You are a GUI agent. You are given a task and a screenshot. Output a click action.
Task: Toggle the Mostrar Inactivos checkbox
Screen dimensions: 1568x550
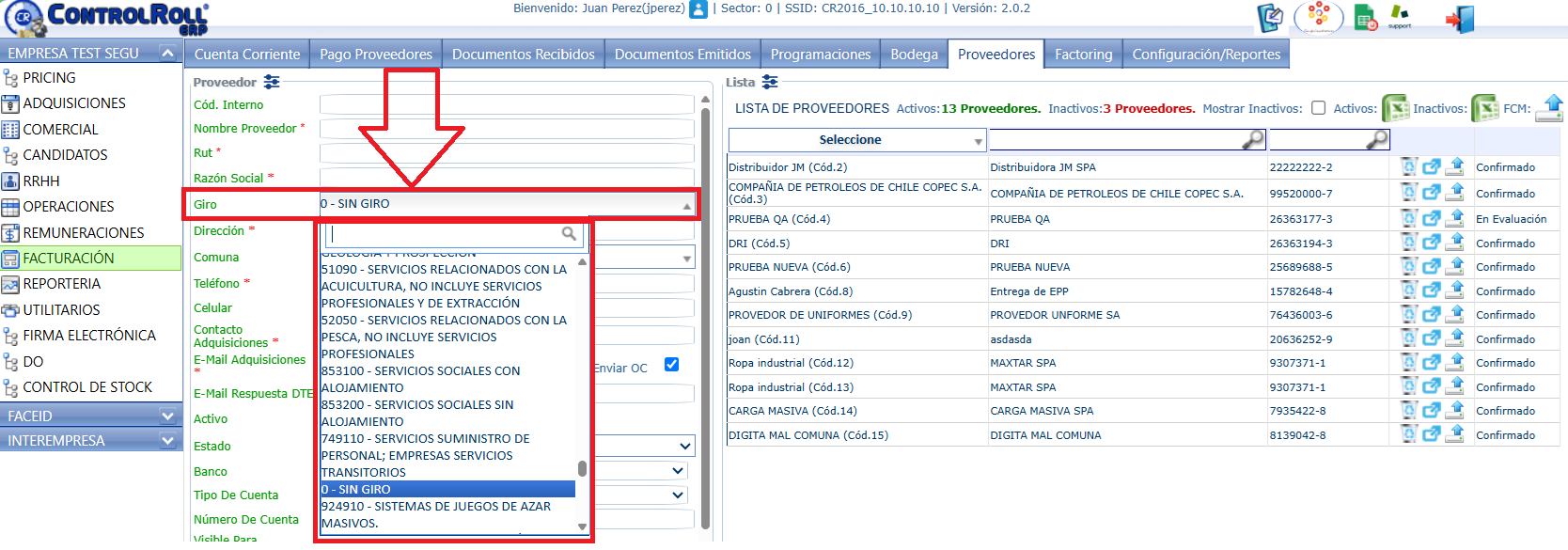[x=1319, y=108]
